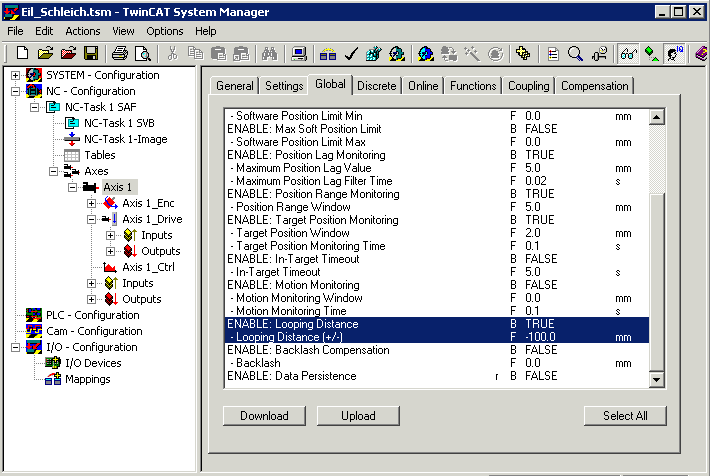Open the Options menu

click(164, 31)
